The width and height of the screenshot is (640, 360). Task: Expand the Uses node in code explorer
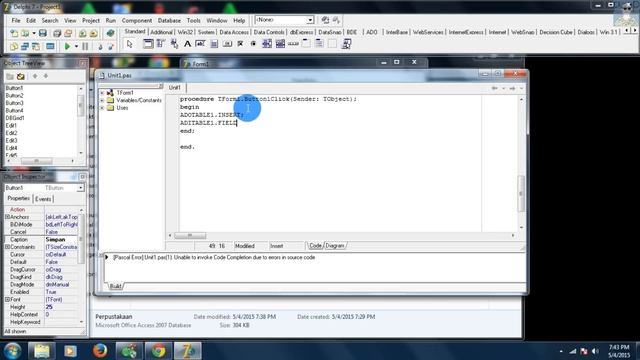click(102, 108)
